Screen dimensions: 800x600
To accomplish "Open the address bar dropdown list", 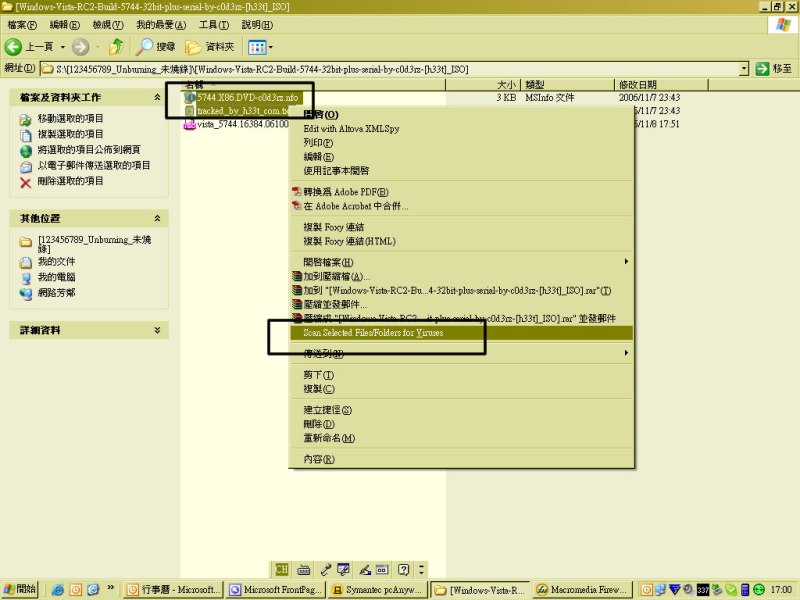I will (744, 68).
